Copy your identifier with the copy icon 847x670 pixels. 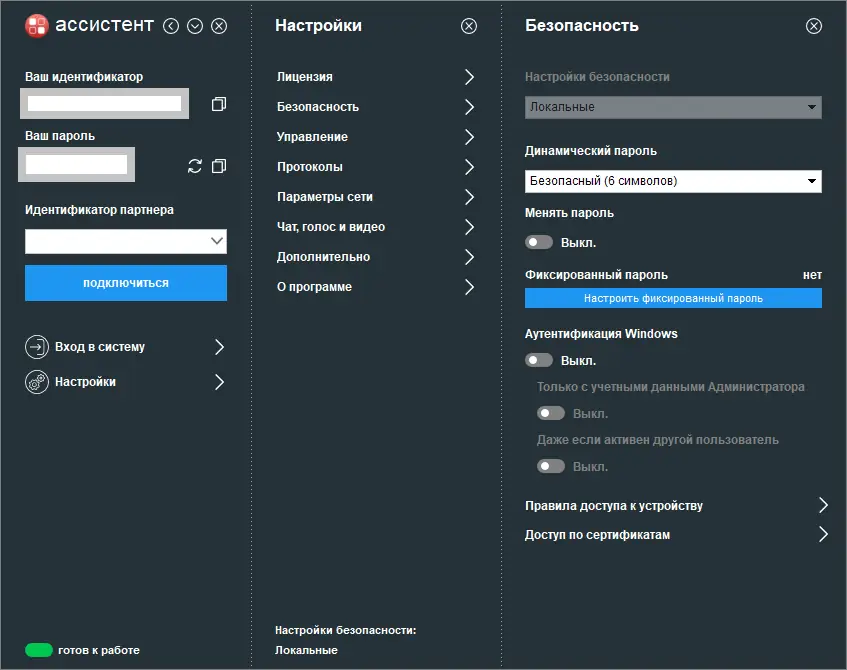pos(219,104)
